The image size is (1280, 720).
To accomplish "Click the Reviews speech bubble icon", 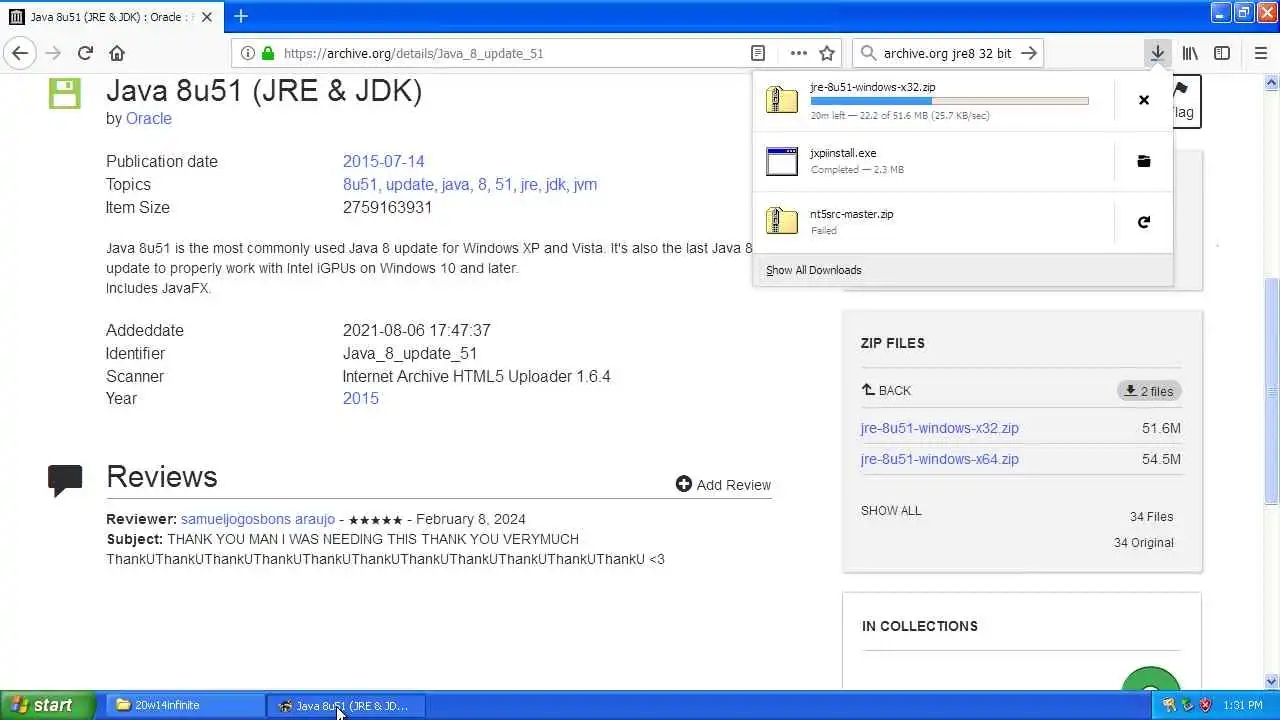I will point(65,480).
